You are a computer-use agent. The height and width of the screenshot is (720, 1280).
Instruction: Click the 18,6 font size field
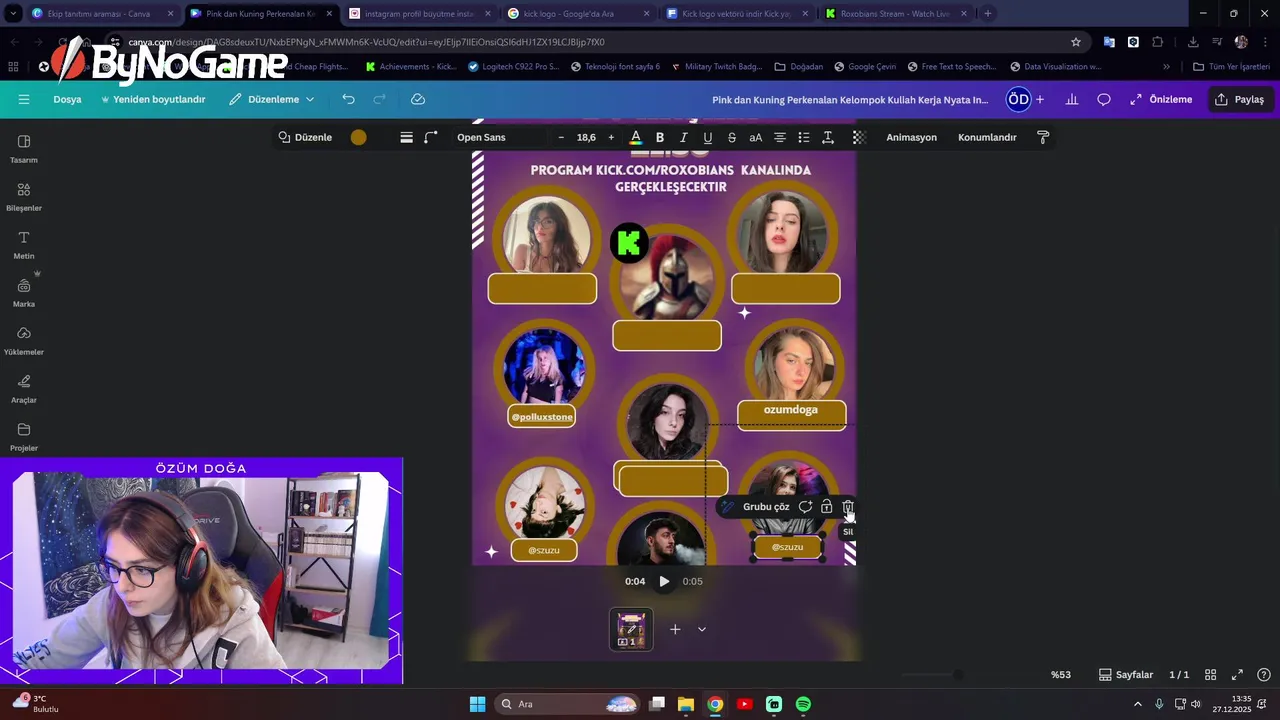pyautogui.click(x=586, y=137)
